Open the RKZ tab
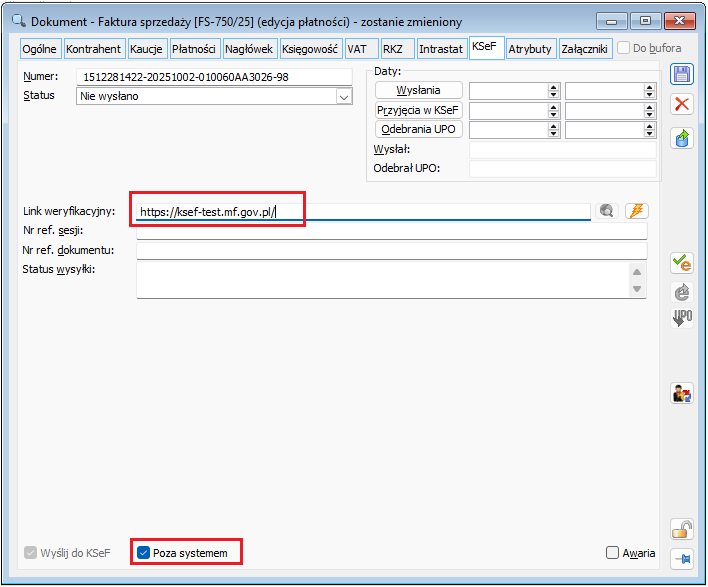Screen dimensions: 708x587 (x=396, y=49)
